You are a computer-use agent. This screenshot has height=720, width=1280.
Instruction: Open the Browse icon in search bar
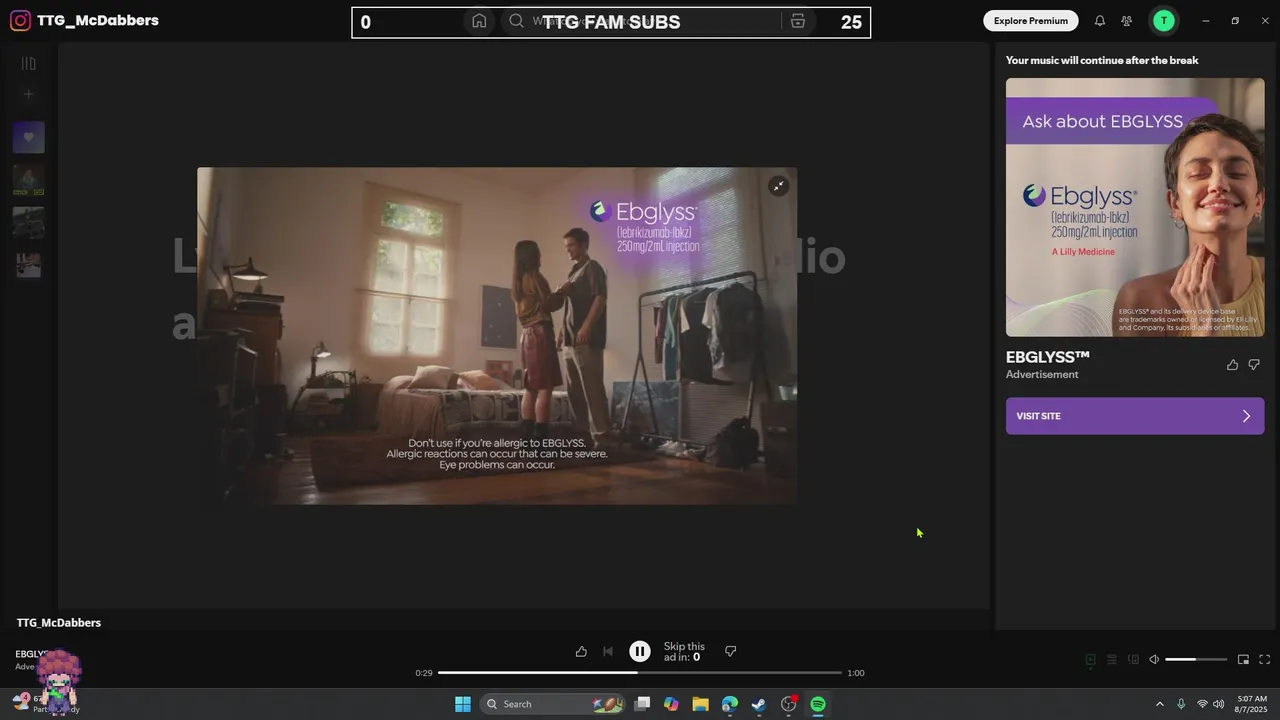coord(797,21)
